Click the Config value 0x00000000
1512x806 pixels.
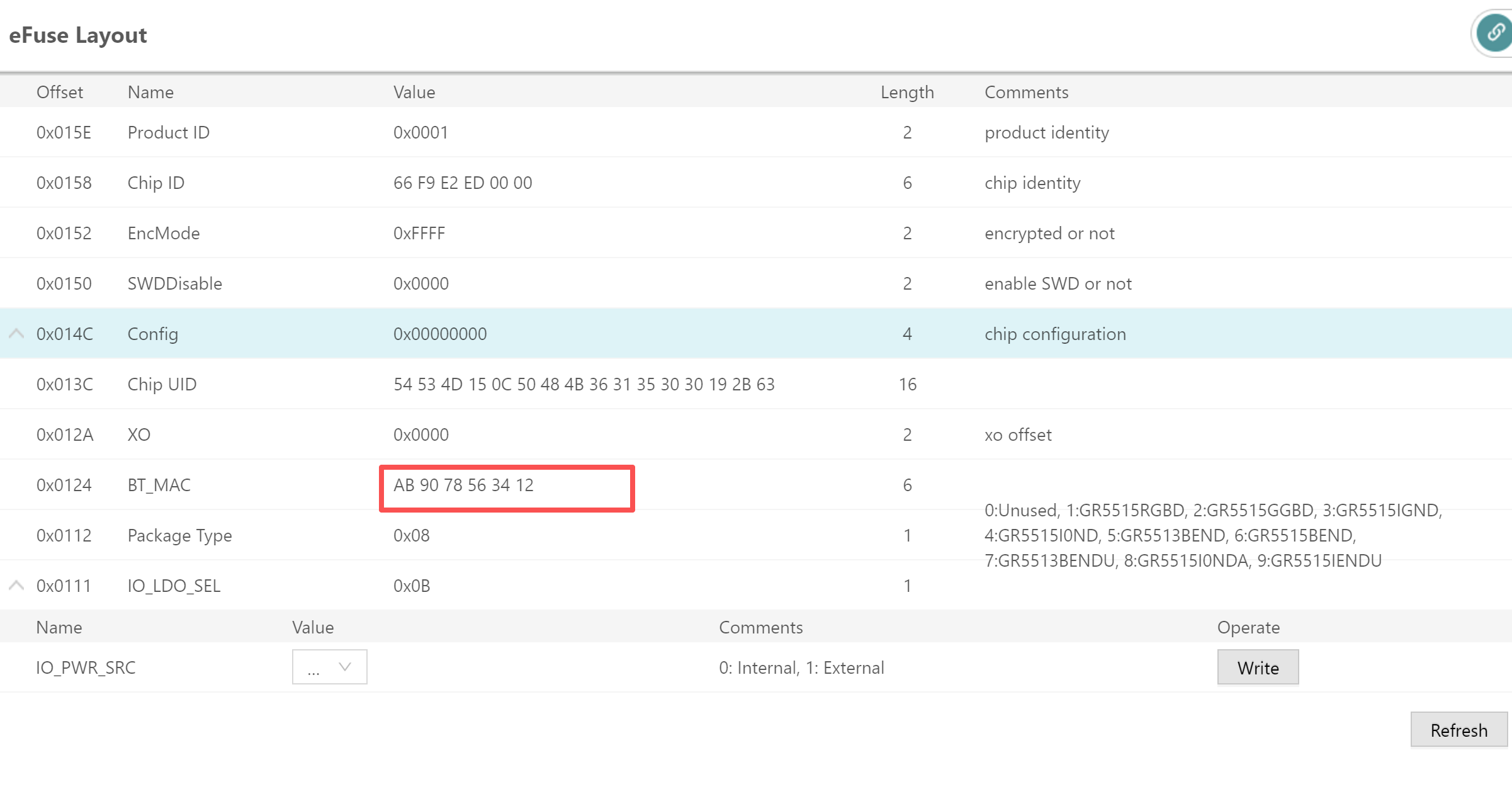pyautogui.click(x=440, y=334)
